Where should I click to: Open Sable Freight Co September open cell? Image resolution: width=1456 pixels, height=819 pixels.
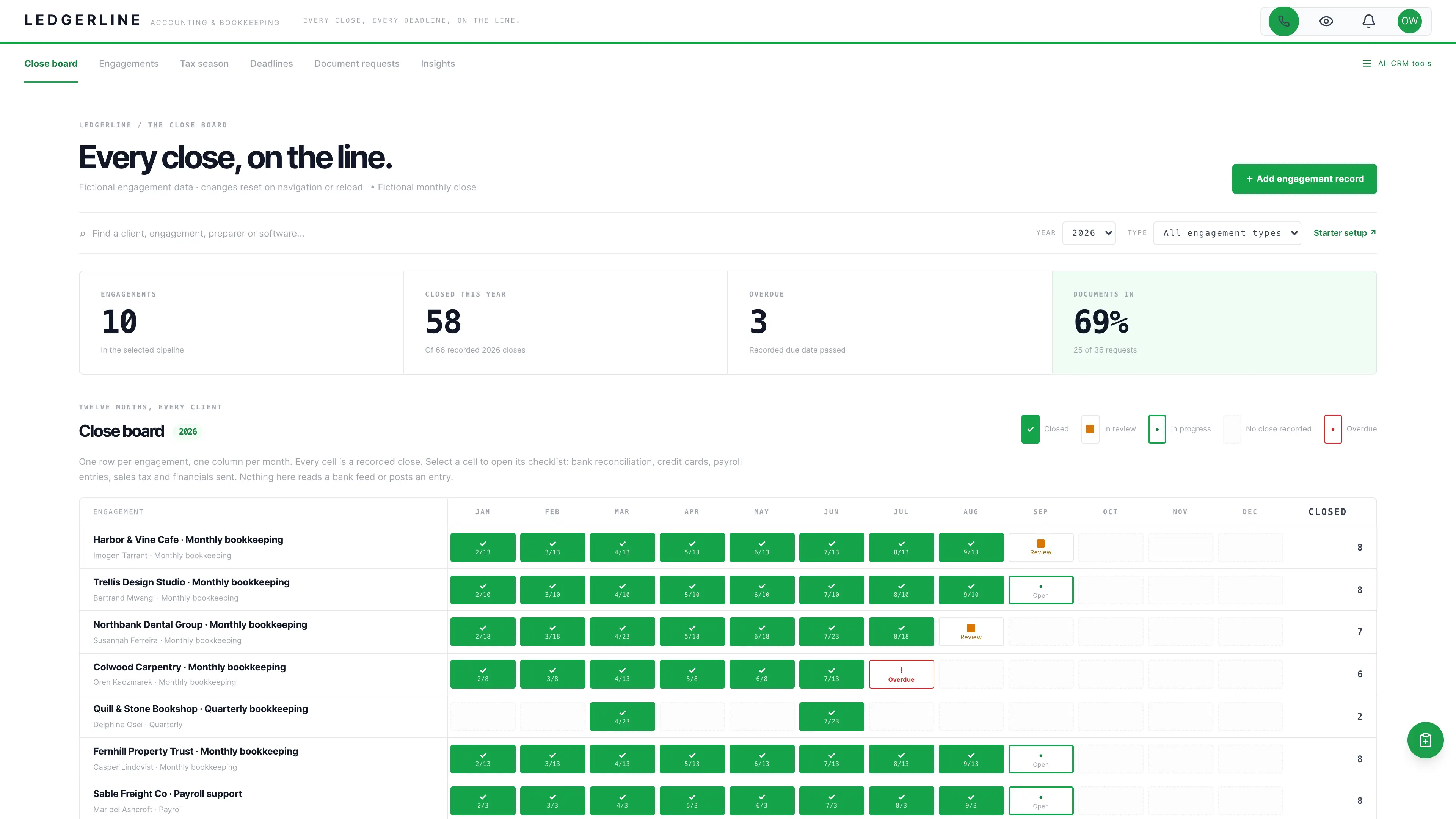[1040, 801]
